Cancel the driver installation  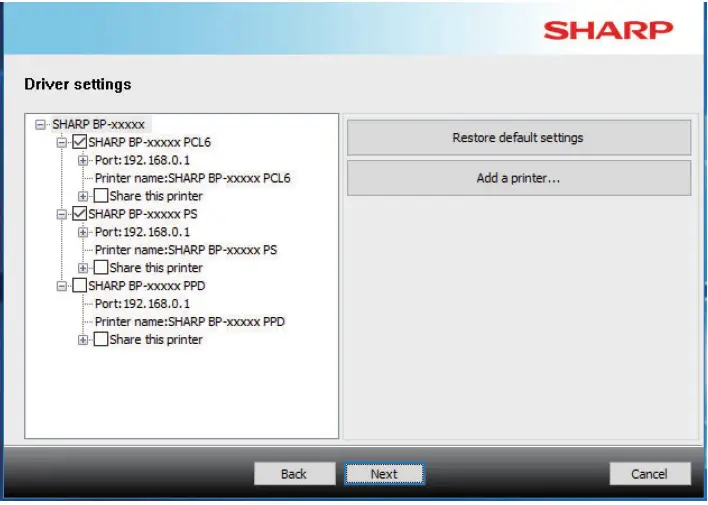click(650, 474)
